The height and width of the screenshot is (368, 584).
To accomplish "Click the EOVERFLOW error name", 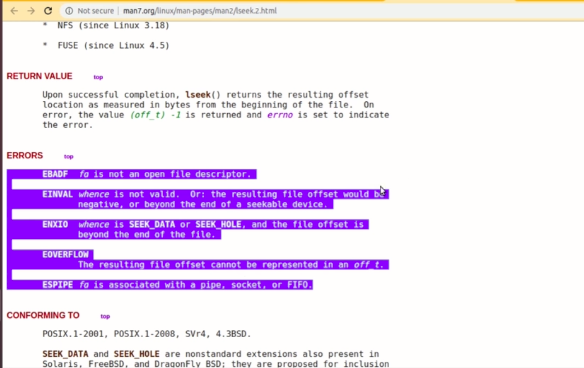I will (x=65, y=254).
